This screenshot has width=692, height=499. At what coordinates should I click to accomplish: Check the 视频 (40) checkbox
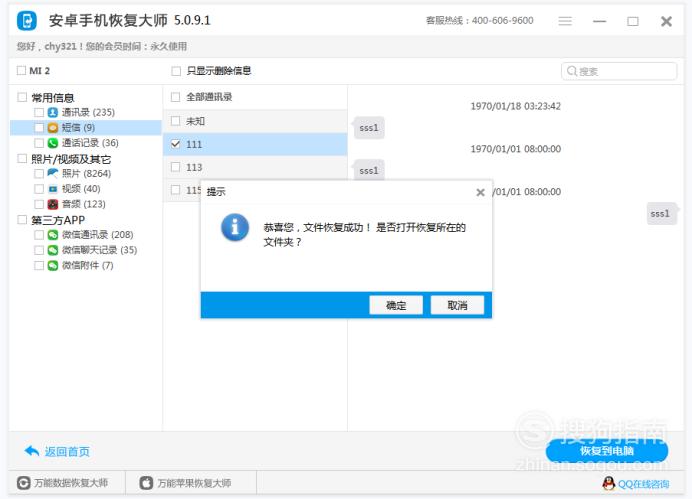[x=39, y=189]
